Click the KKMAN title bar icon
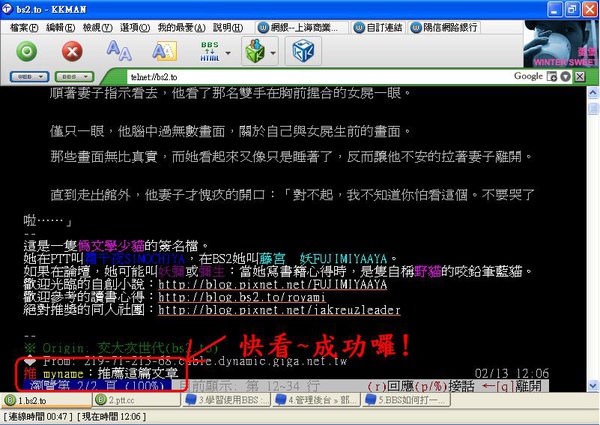This screenshot has height=425, width=600. coord(7,9)
